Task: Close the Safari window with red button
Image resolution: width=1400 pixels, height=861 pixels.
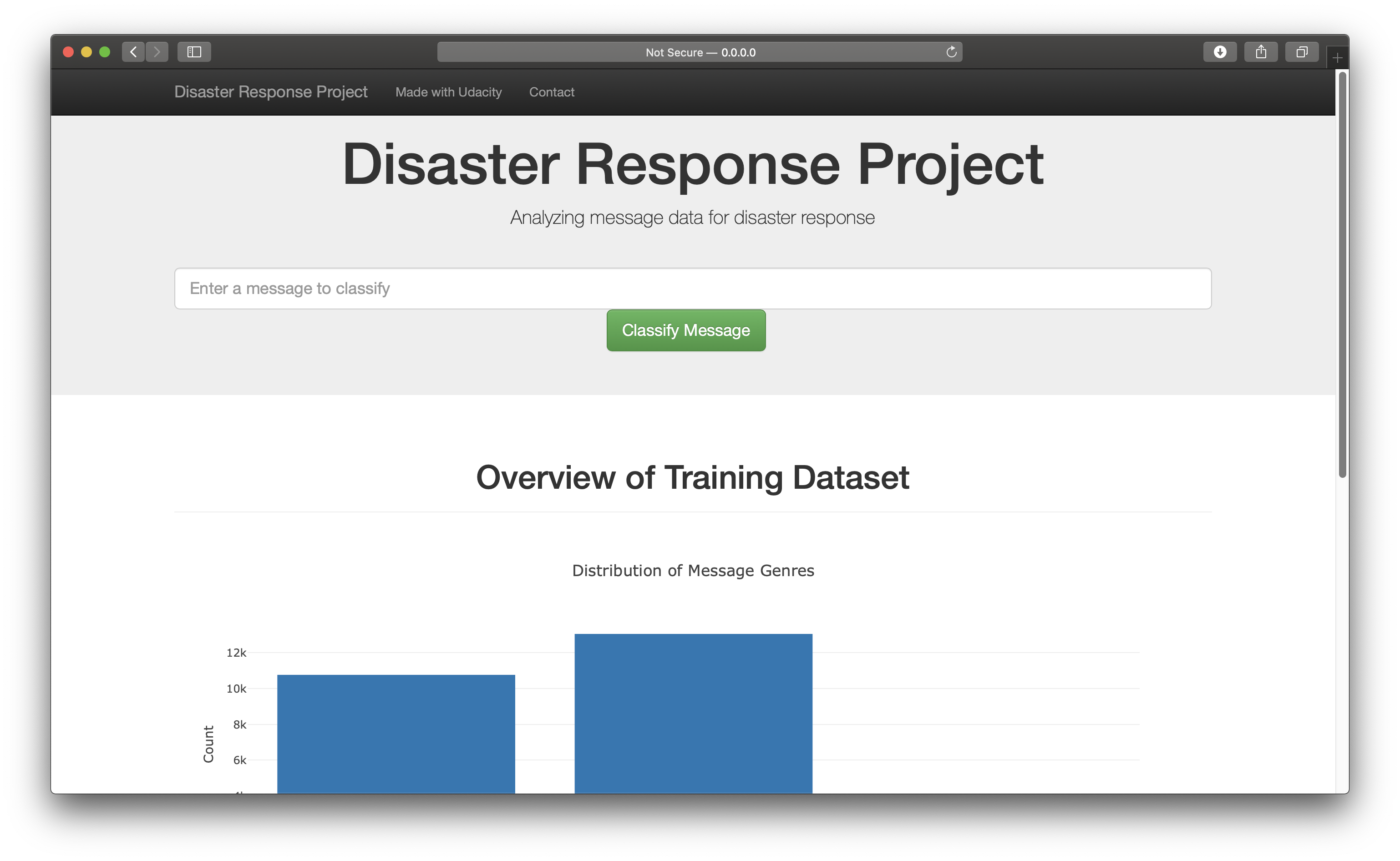Action: tap(68, 52)
